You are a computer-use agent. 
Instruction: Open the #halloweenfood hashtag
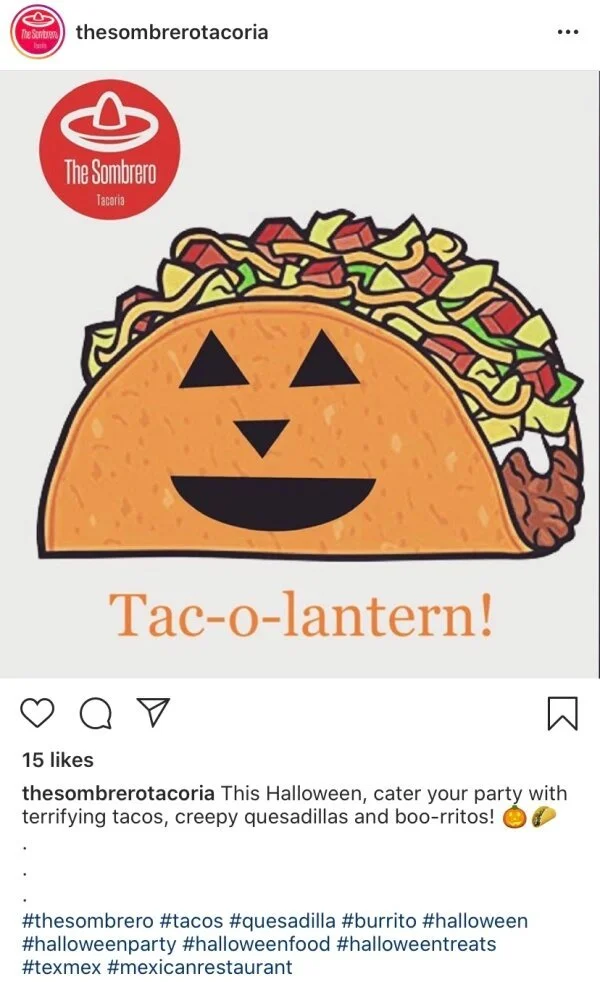click(x=256, y=944)
